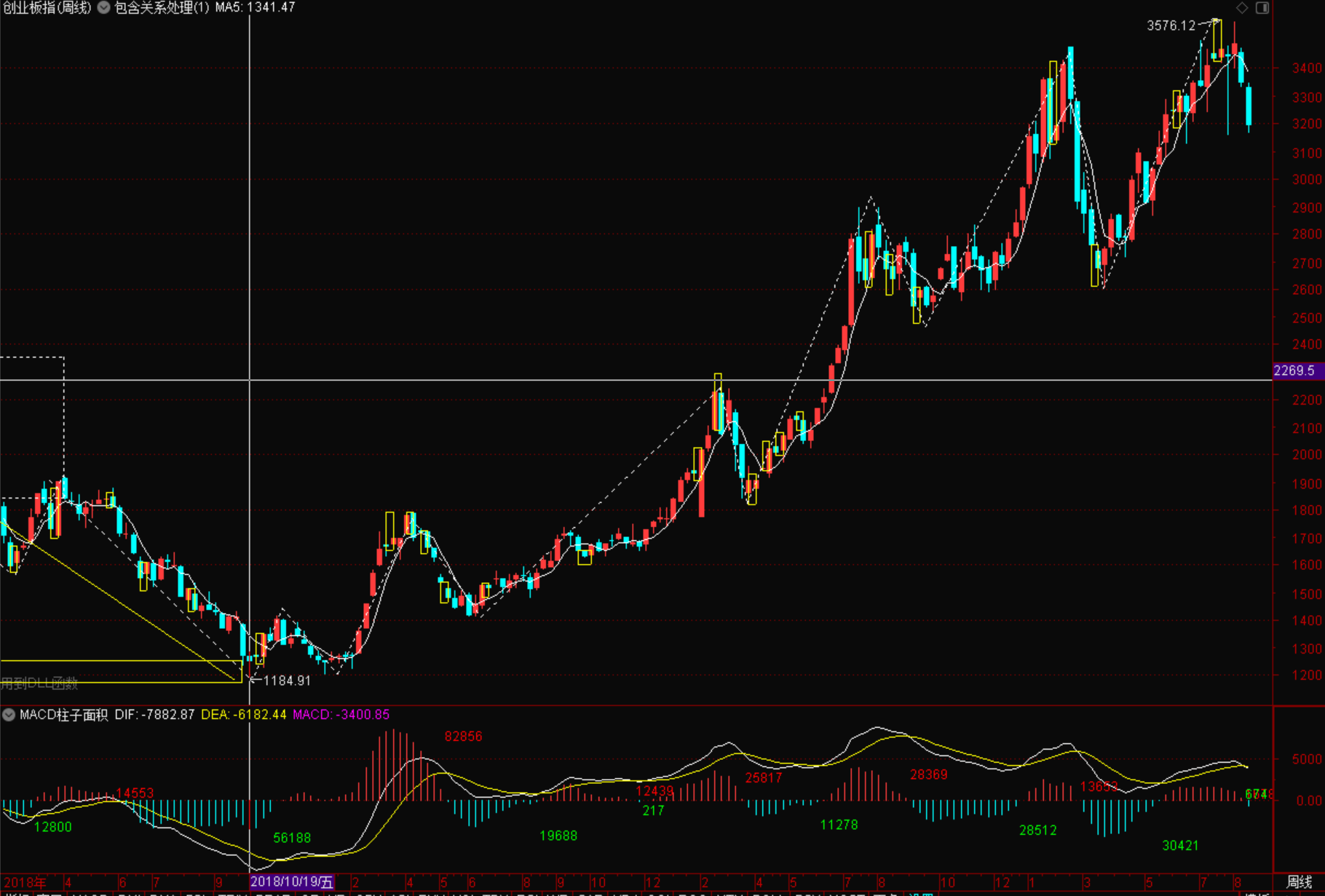Image resolution: width=1325 pixels, height=896 pixels.
Task: Select the 包含关系处理(1) indicator label
Action: (x=162, y=8)
